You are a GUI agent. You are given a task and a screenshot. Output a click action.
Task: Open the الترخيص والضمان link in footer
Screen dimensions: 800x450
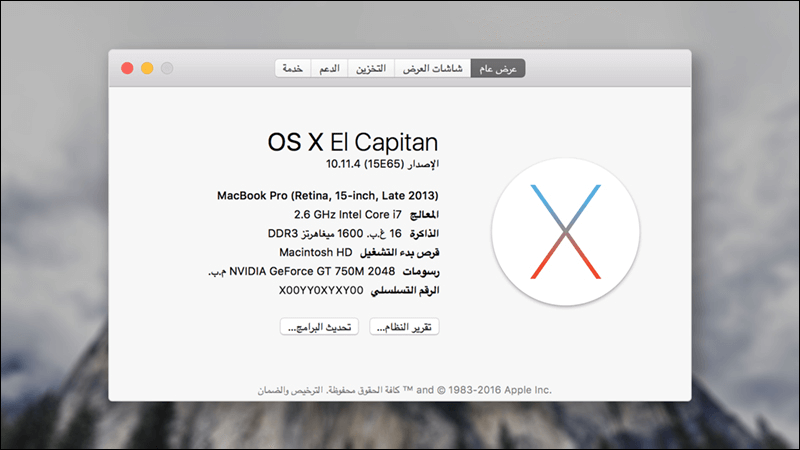click(290, 390)
